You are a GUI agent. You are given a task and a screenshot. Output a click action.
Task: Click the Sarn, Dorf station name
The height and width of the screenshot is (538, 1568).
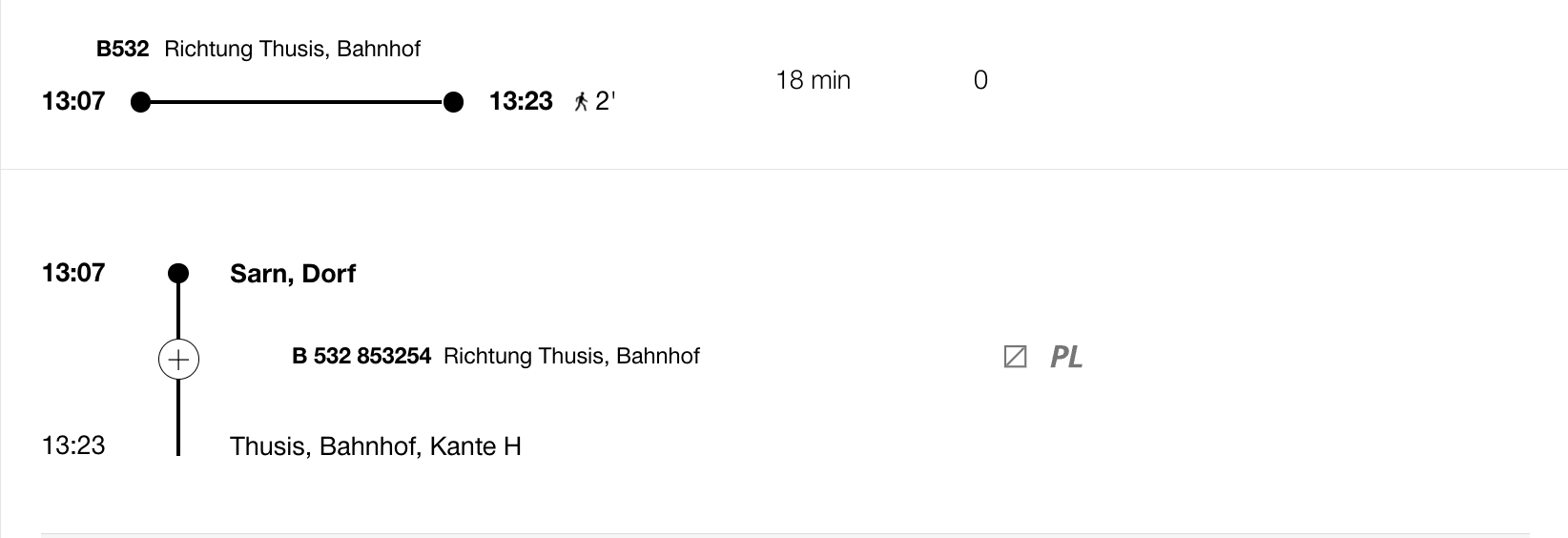[292, 274]
